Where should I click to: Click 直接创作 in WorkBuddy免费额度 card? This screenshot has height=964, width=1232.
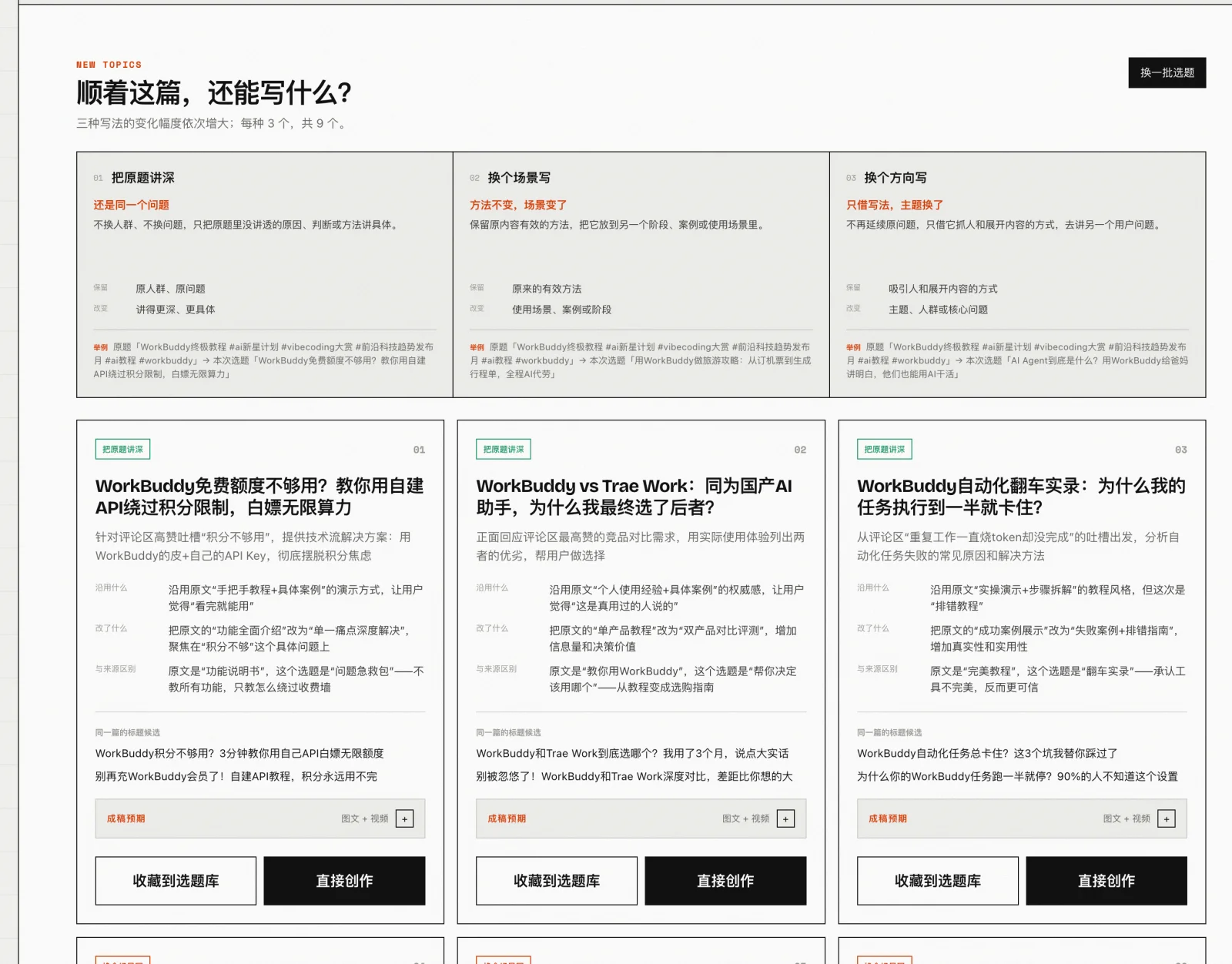click(344, 881)
